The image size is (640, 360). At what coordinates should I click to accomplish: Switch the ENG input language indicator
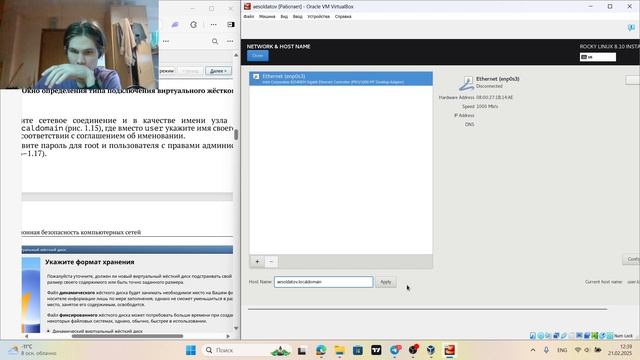pyautogui.click(x=562, y=350)
